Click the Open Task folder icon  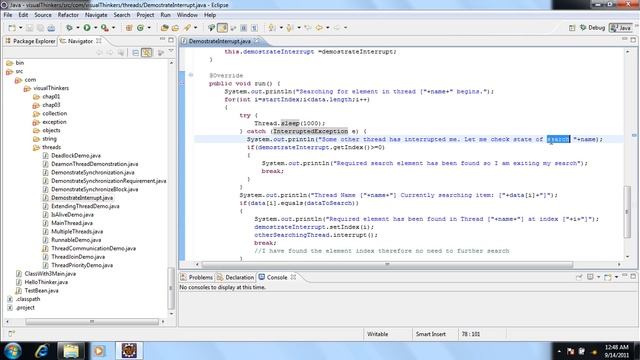175,28
